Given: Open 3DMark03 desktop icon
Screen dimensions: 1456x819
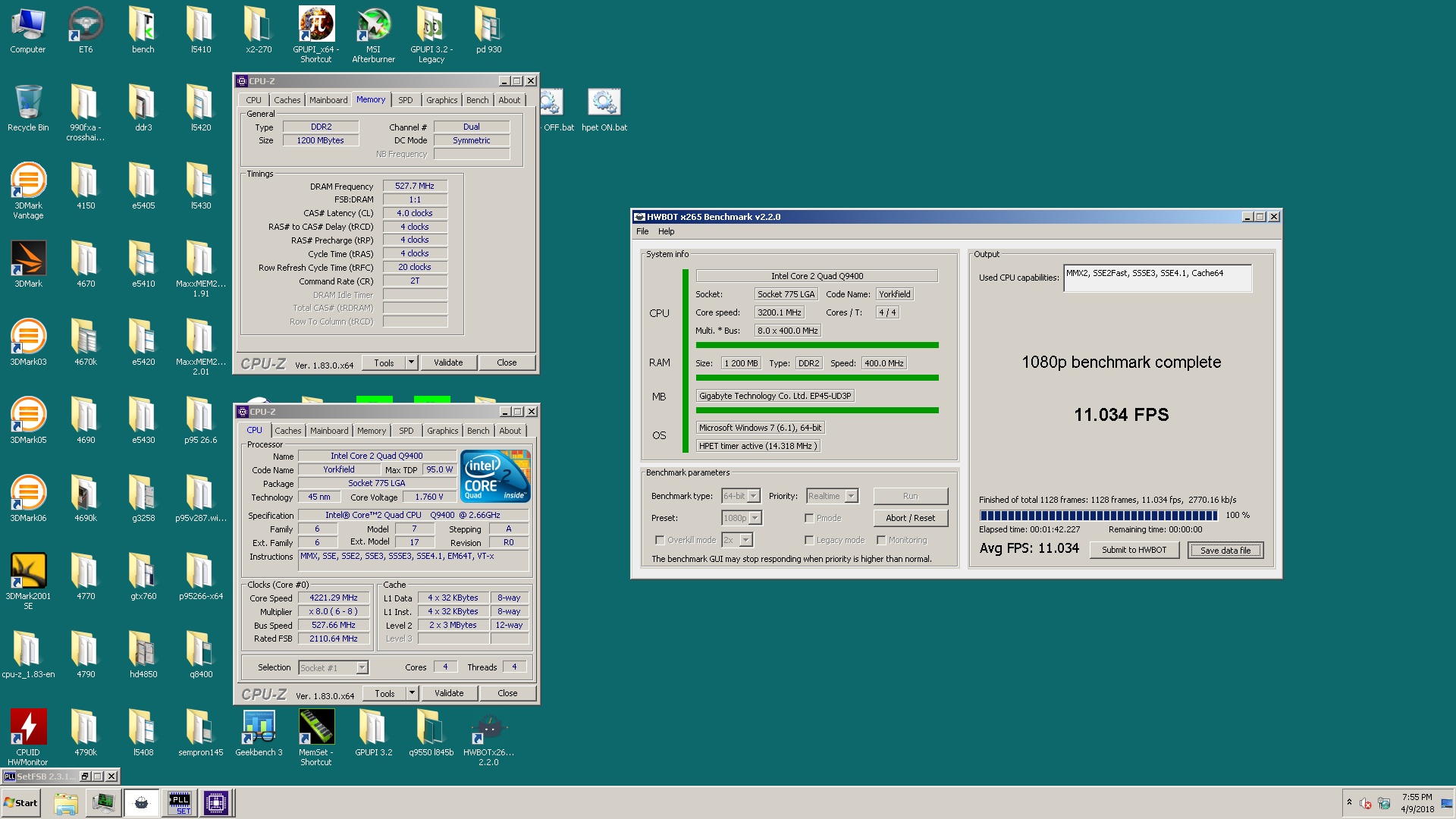Looking at the screenshot, I should tap(28, 342).
